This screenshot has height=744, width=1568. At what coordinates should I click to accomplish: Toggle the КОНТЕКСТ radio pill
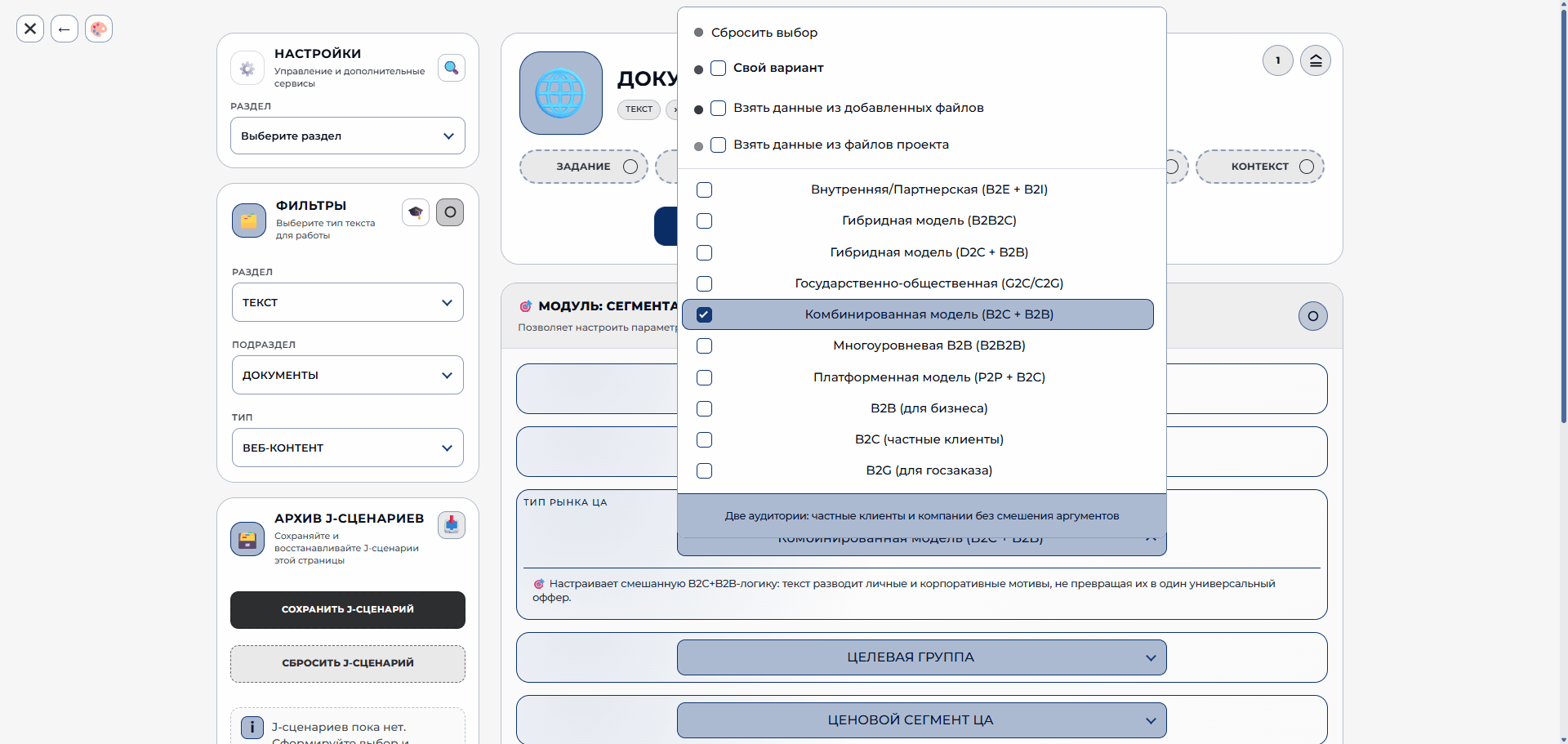click(1259, 167)
